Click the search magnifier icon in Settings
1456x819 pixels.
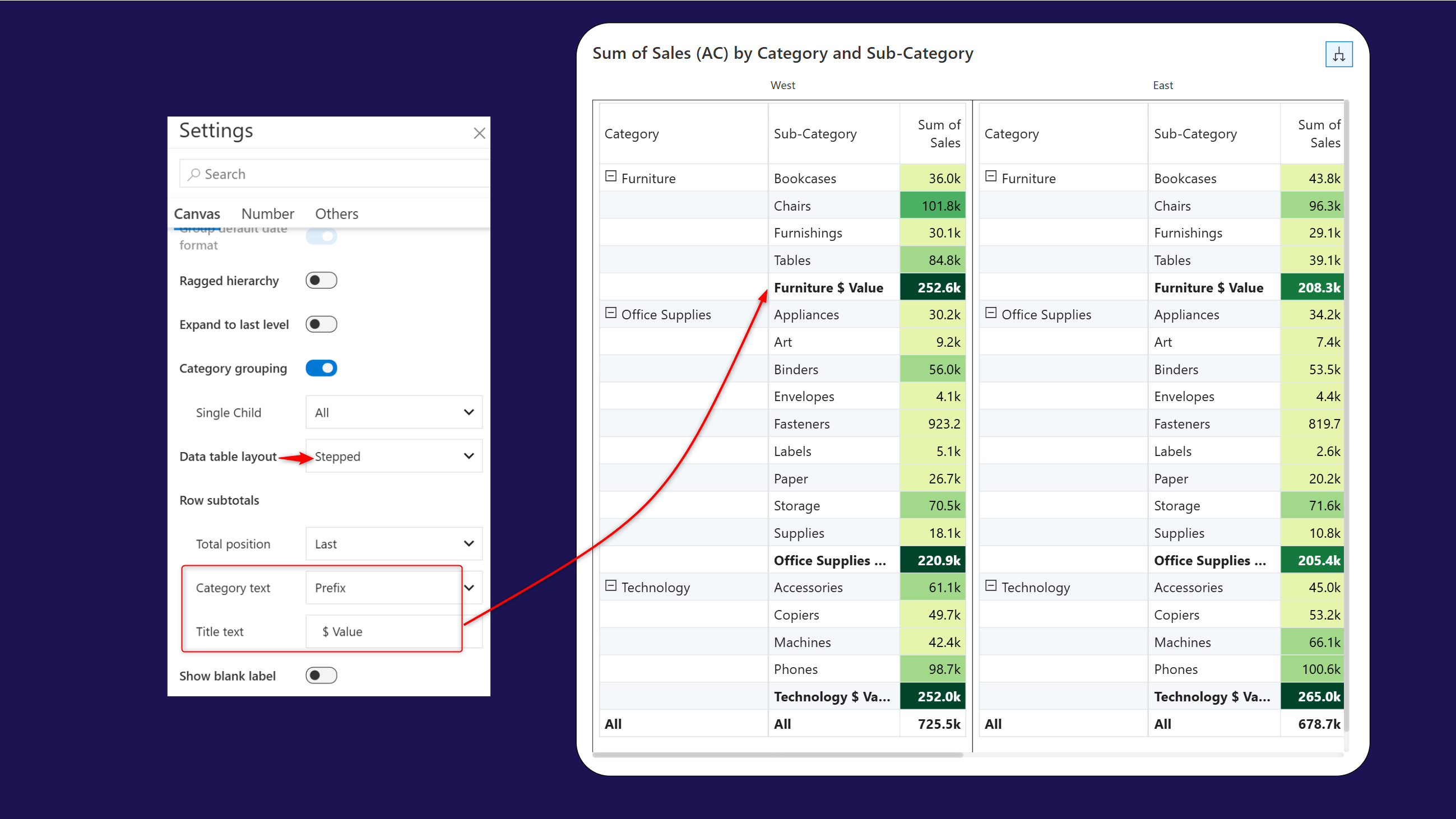pyautogui.click(x=194, y=174)
